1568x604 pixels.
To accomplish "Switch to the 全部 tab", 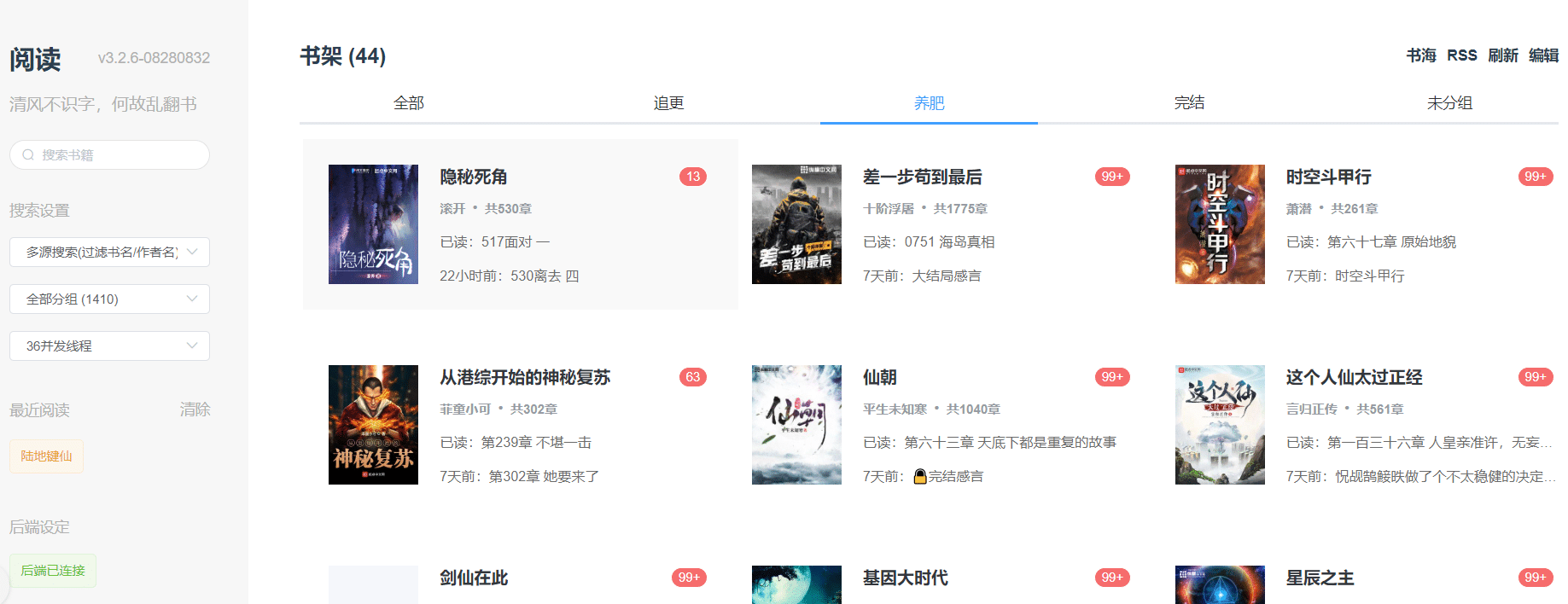I will pos(409,103).
